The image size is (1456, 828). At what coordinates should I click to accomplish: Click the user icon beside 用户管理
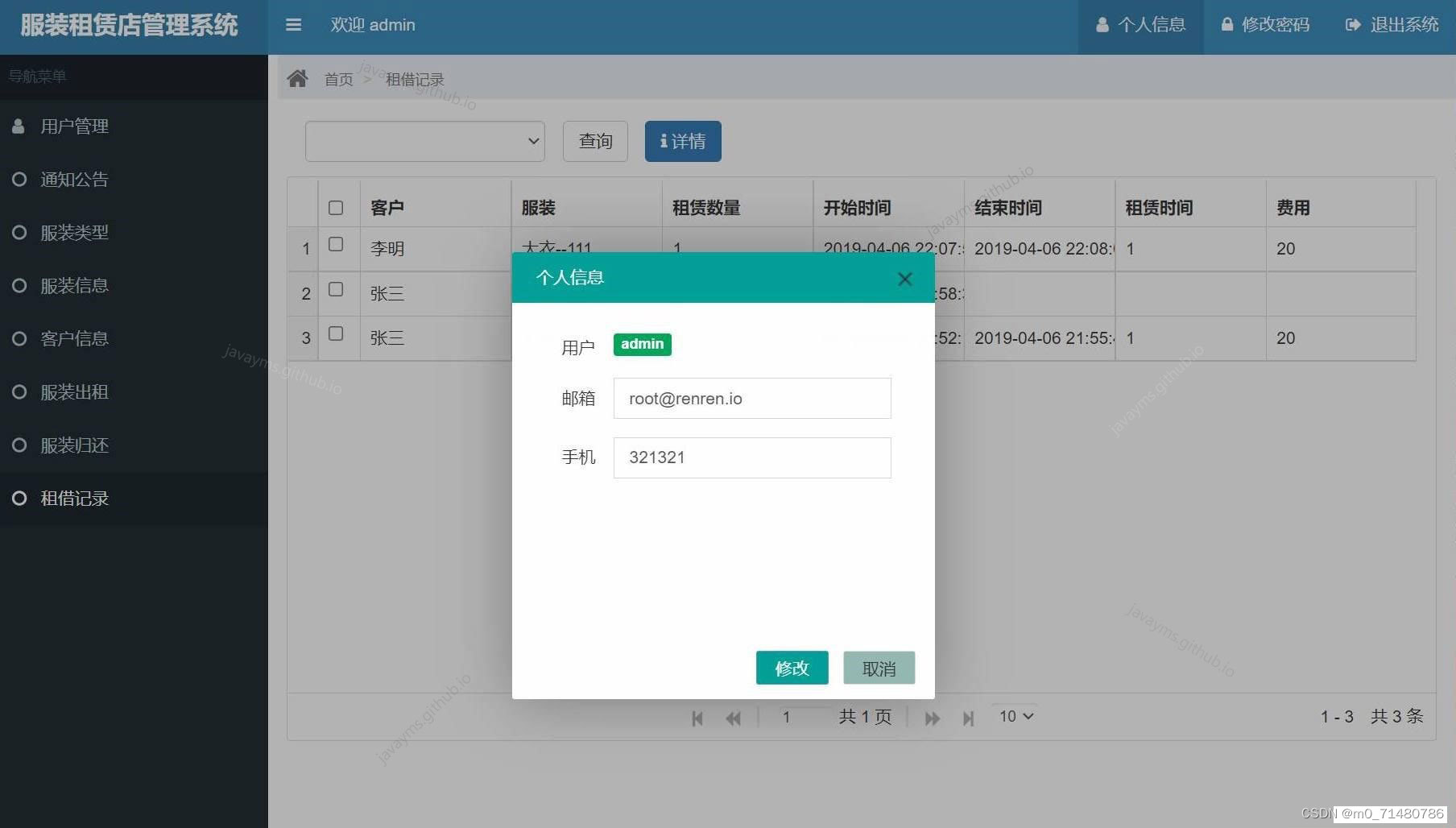[x=19, y=126]
